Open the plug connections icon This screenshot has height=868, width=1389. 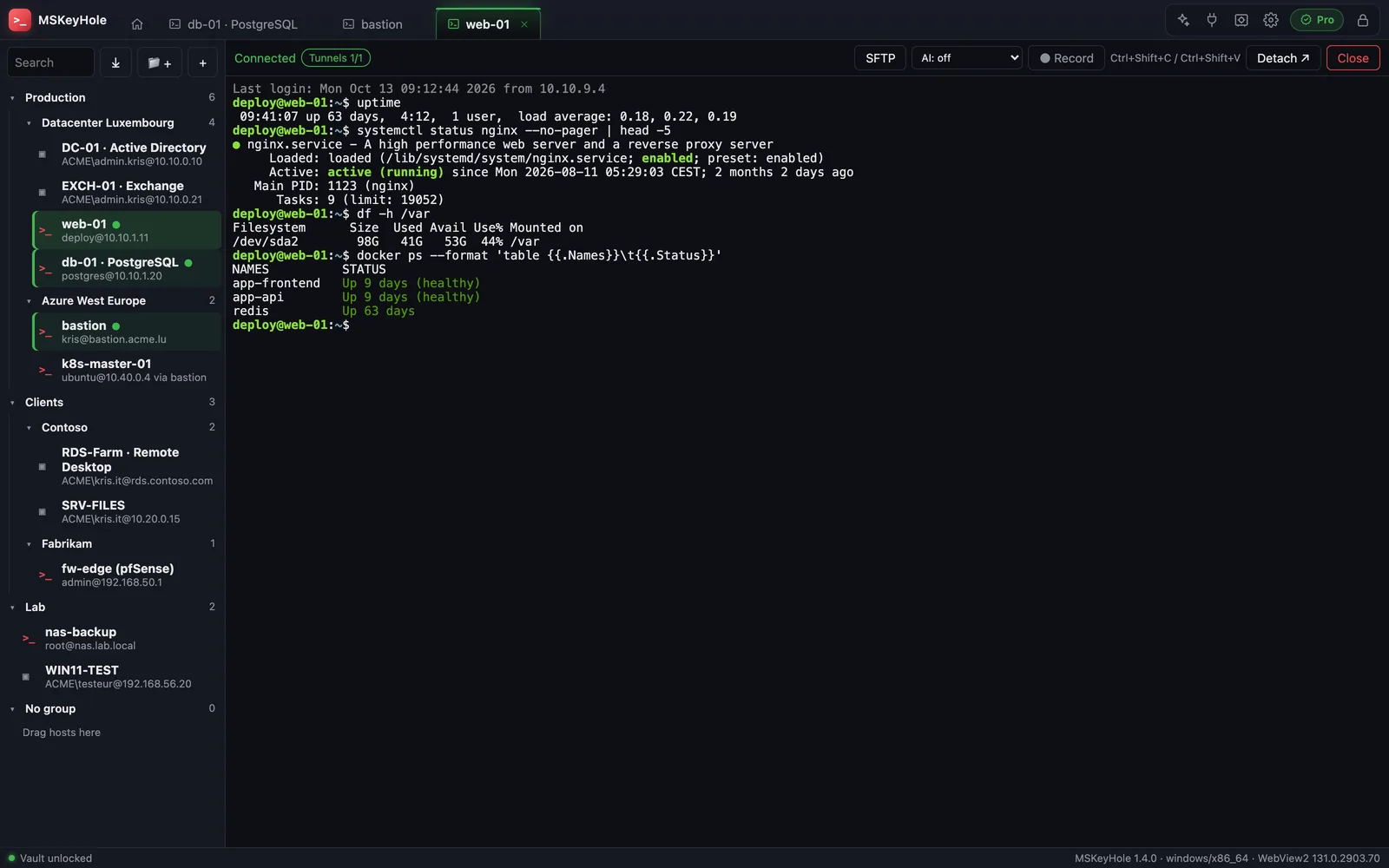tap(1212, 20)
